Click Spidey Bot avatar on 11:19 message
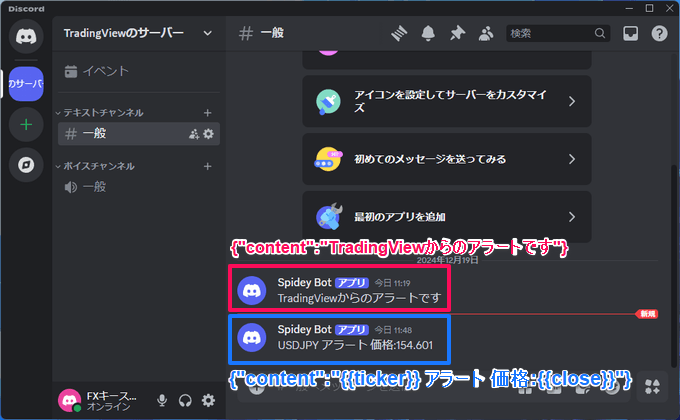This screenshot has height=420, width=680. pos(252,290)
